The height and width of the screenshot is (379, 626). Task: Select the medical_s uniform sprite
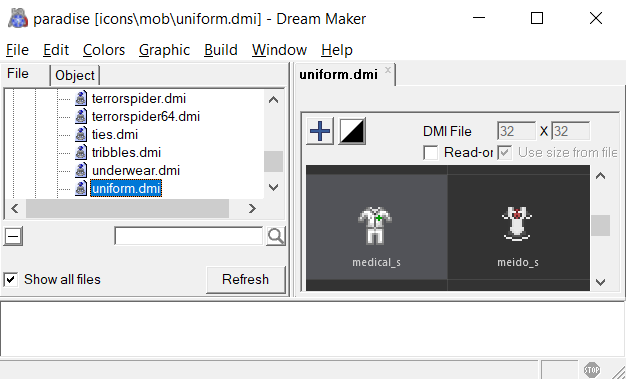click(376, 226)
